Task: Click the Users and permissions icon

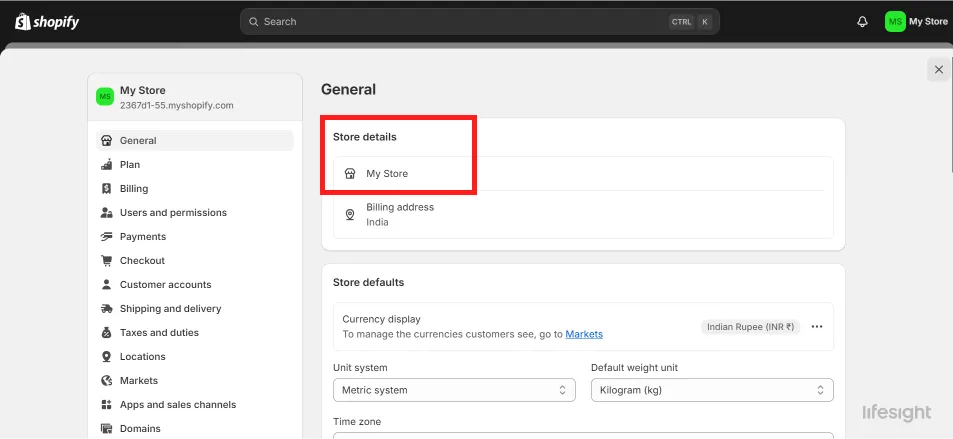Action: click(x=106, y=212)
